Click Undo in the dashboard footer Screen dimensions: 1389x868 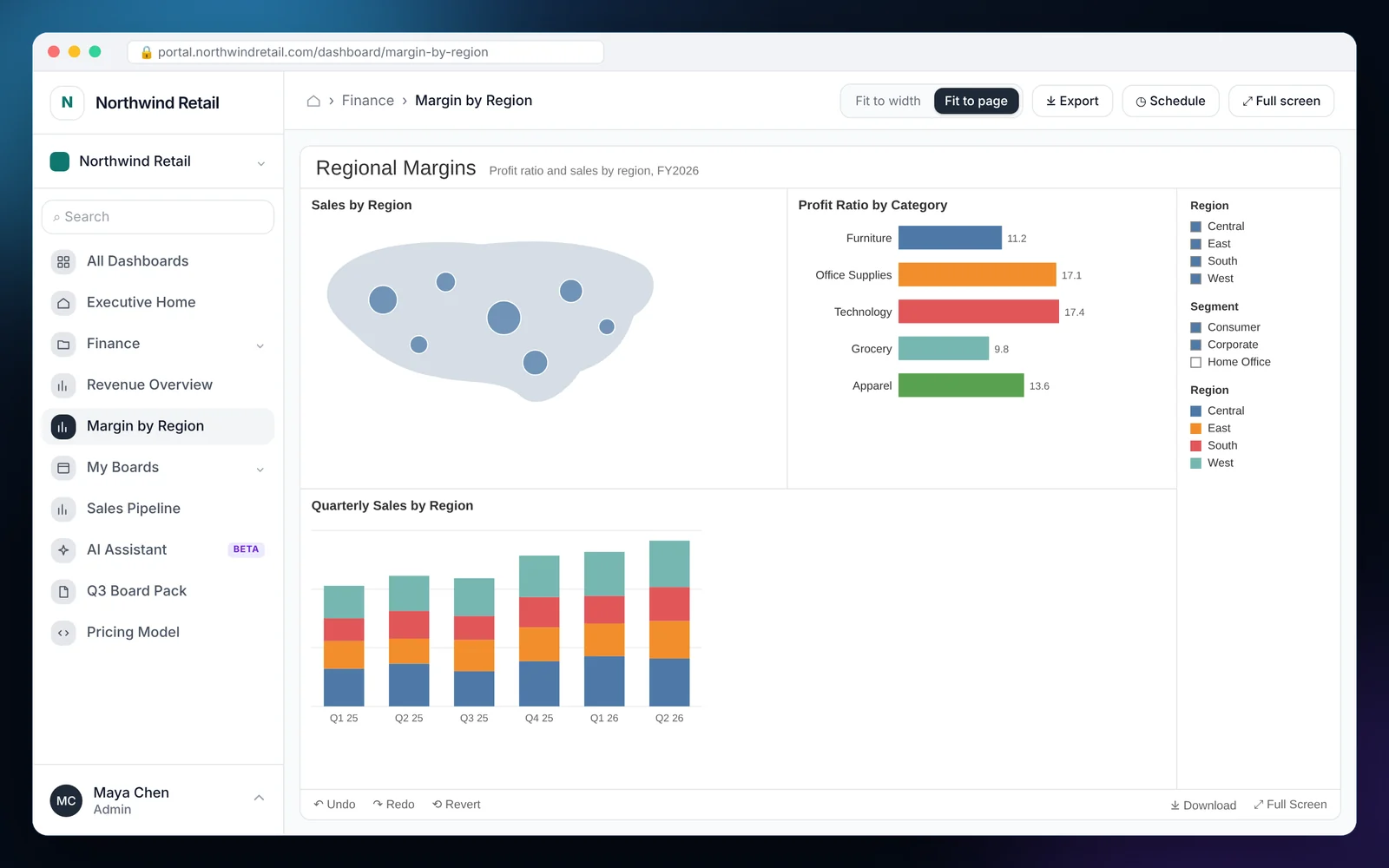335,805
